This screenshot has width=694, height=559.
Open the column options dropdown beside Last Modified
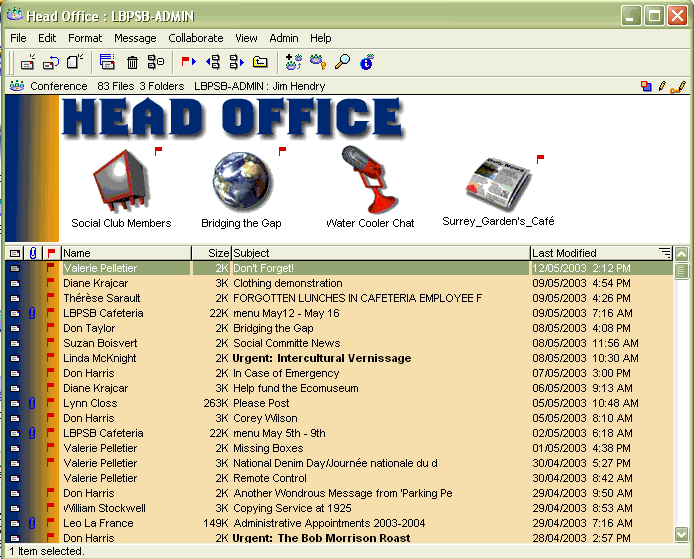click(664, 253)
